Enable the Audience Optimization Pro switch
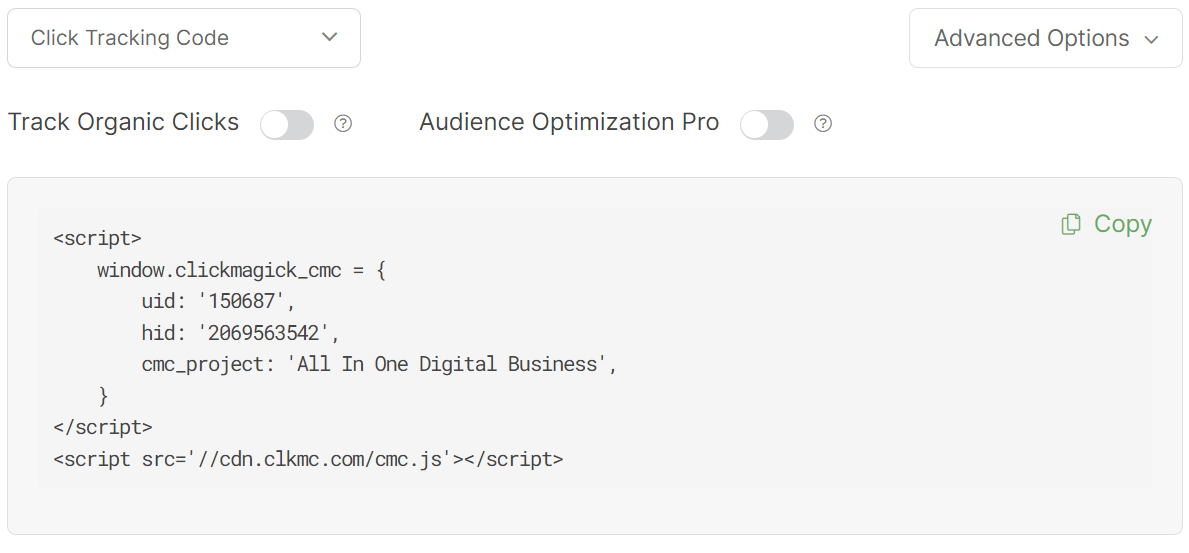This screenshot has width=1189, height=553. click(x=767, y=125)
